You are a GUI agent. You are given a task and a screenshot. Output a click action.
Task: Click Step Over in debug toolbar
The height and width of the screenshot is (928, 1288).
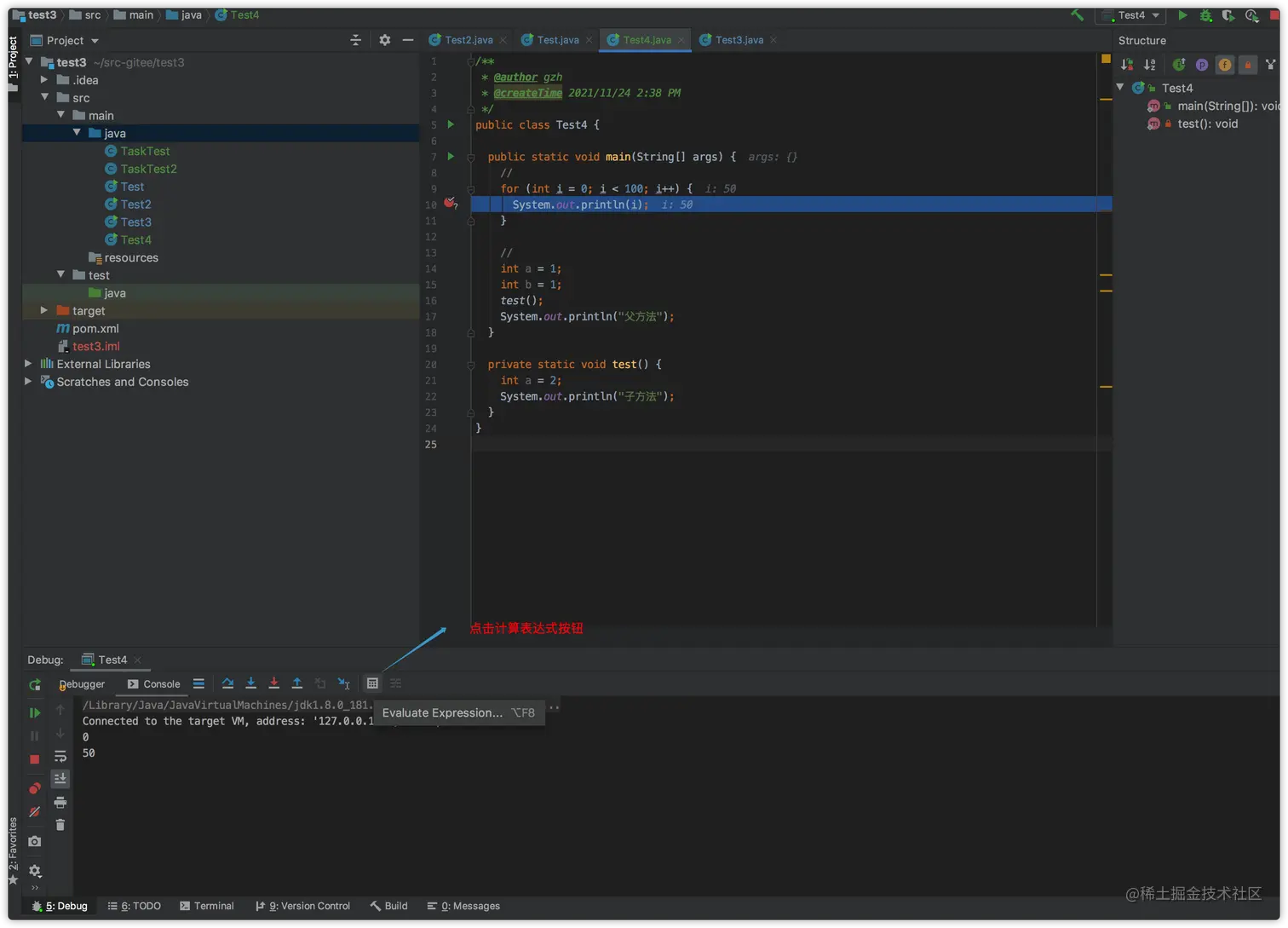[x=227, y=683]
